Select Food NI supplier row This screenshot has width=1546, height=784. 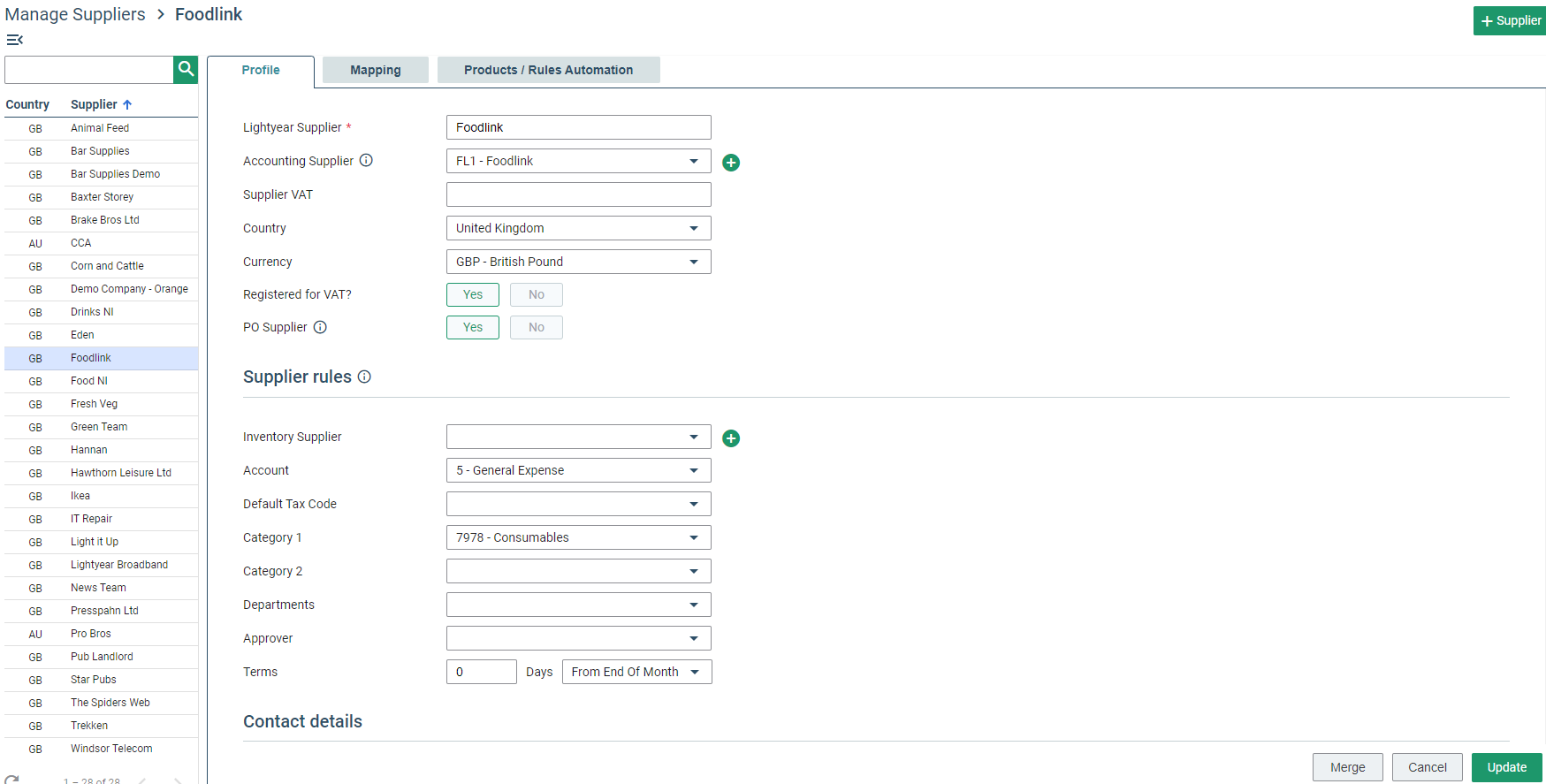pos(102,381)
